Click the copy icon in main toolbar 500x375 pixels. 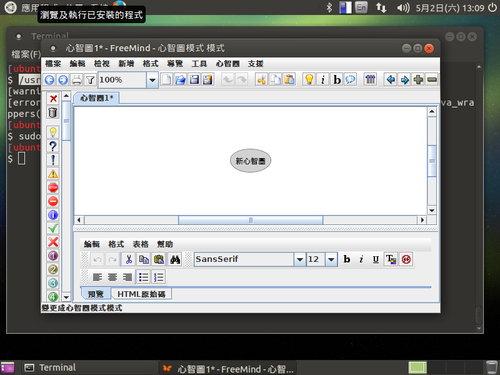click(x=275, y=80)
